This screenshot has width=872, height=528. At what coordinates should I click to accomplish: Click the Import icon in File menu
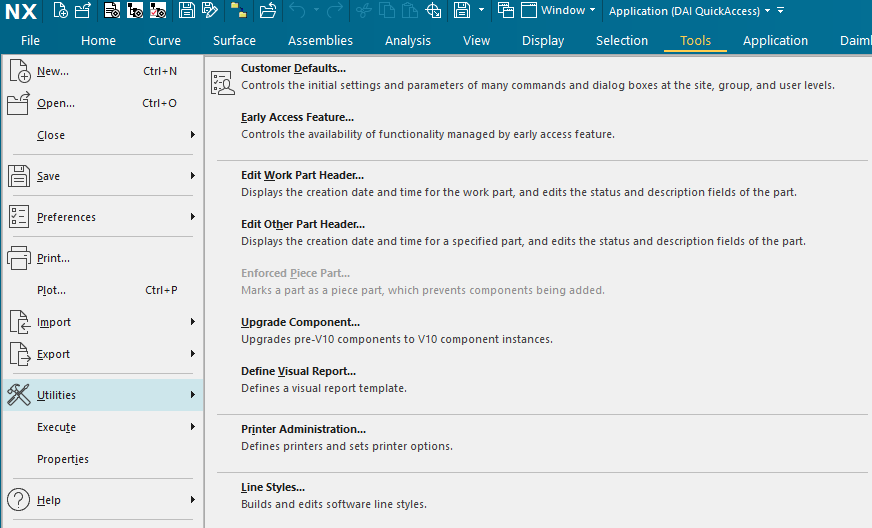(19, 322)
